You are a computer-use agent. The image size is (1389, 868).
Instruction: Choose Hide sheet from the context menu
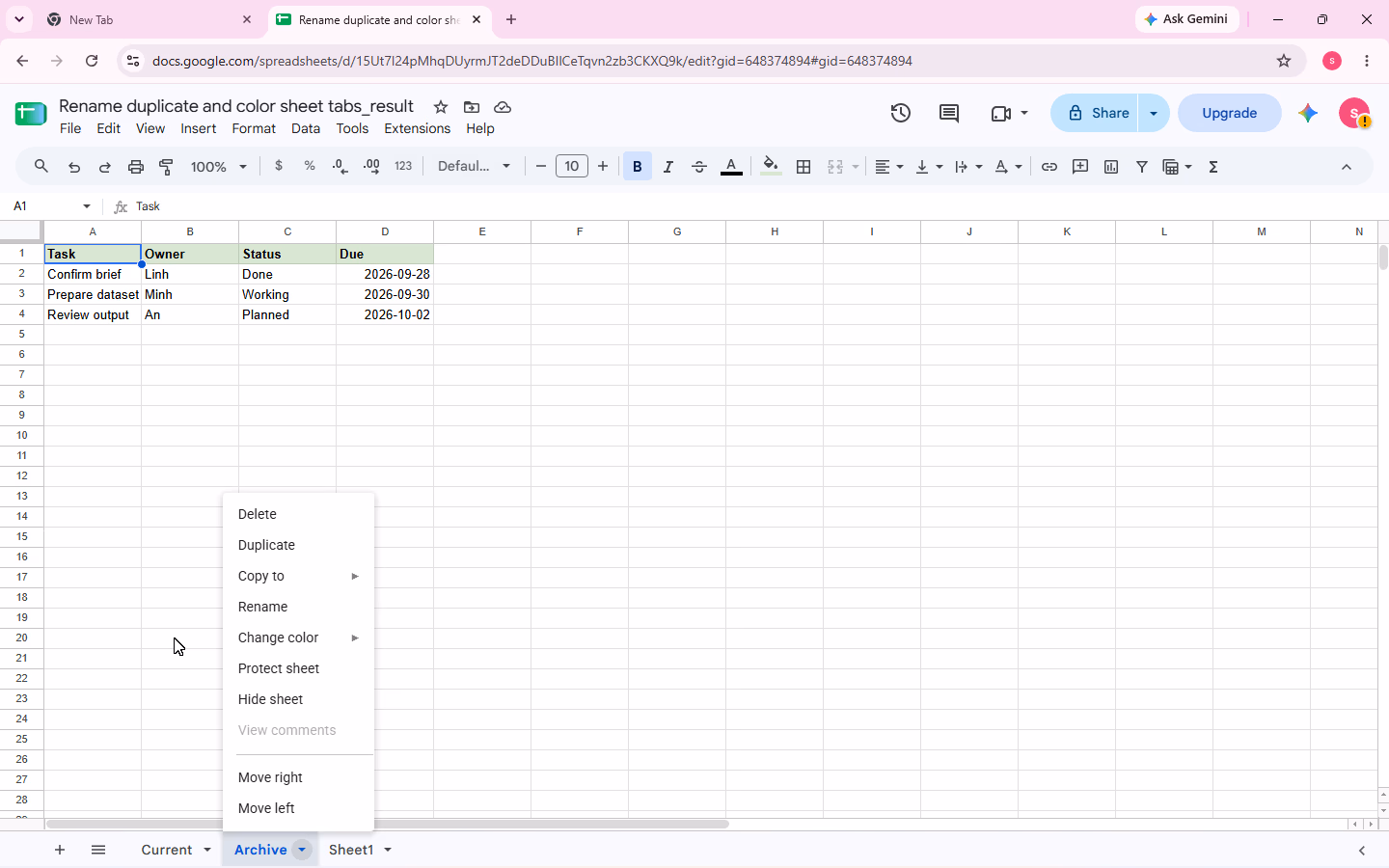click(298, 699)
